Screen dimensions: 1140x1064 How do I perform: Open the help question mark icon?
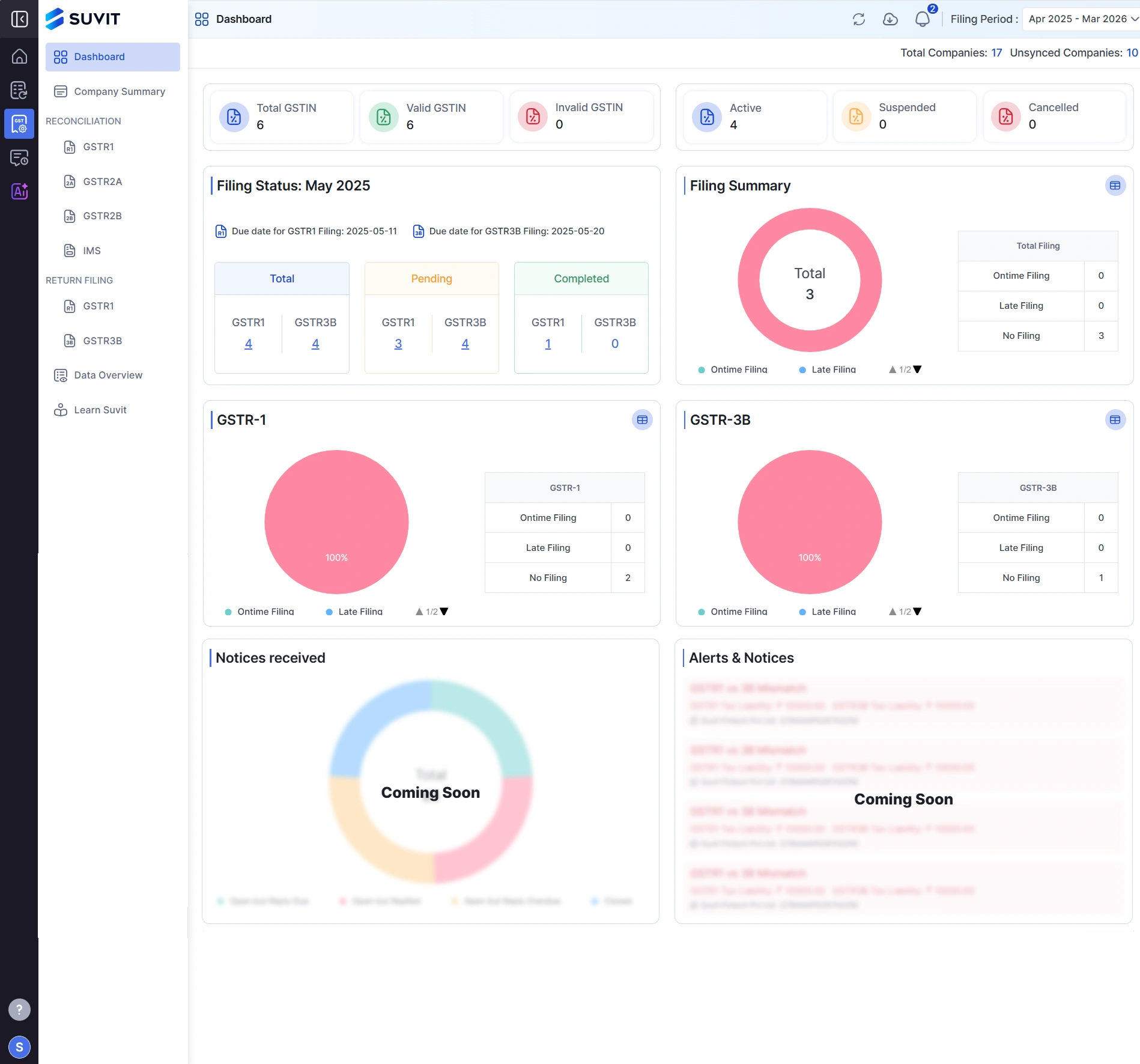point(19,1010)
